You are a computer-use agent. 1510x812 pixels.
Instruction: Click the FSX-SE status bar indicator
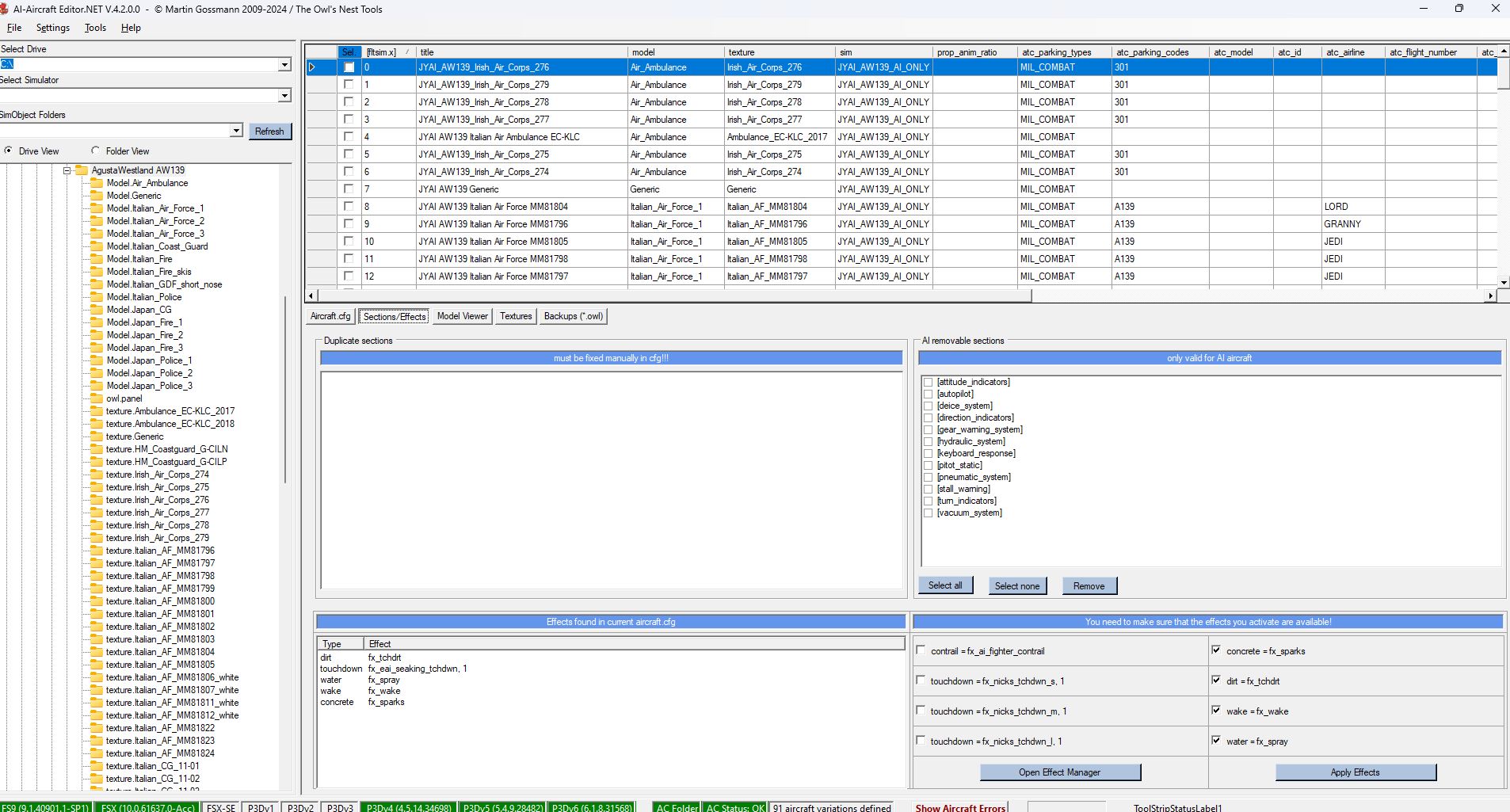[220, 808]
